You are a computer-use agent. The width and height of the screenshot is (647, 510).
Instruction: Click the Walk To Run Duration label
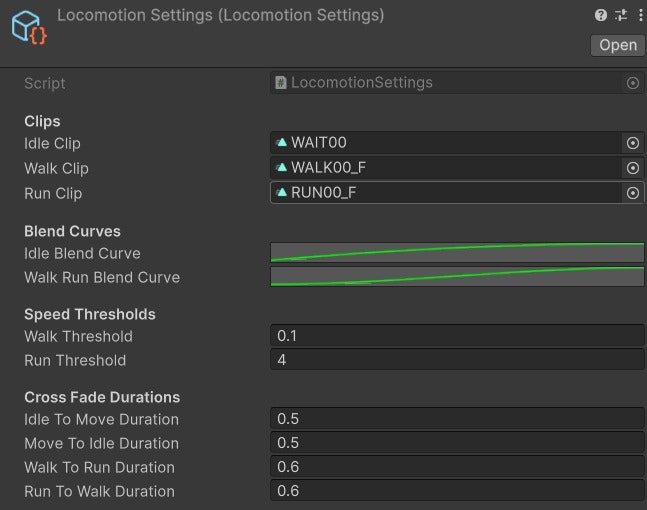[x=99, y=467]
